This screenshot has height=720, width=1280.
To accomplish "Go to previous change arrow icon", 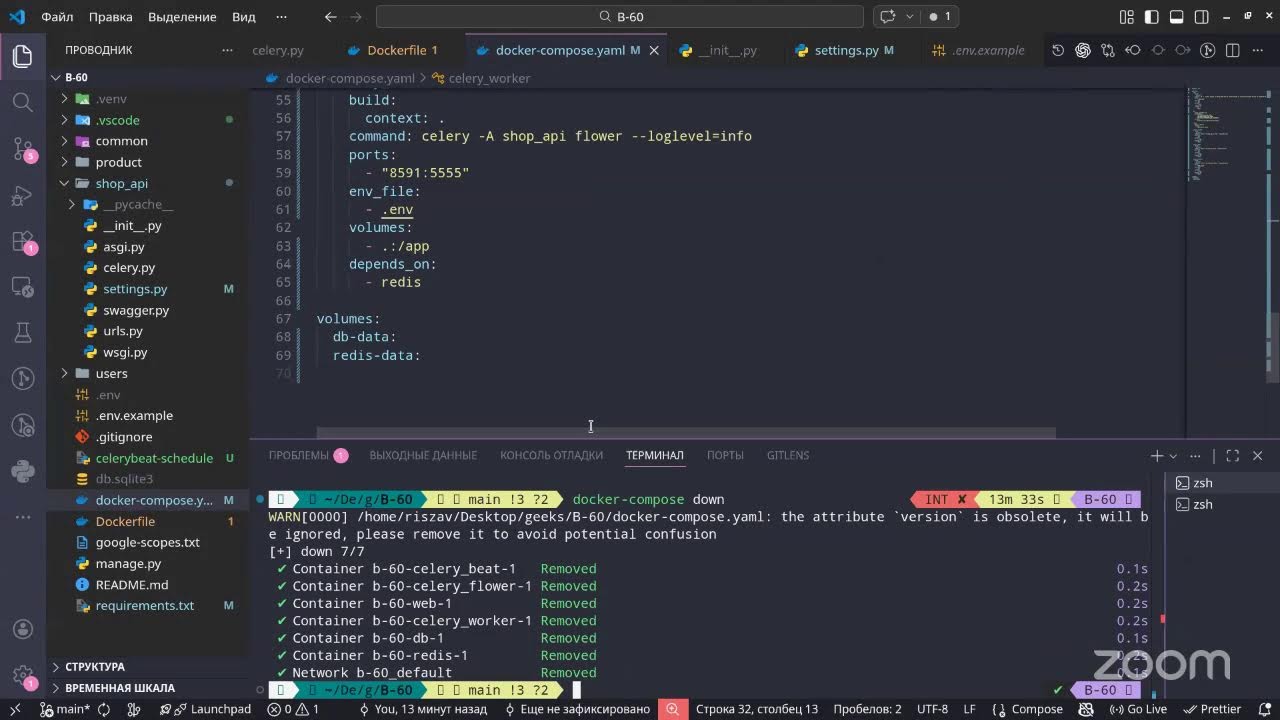I will tap(1133, 50).
